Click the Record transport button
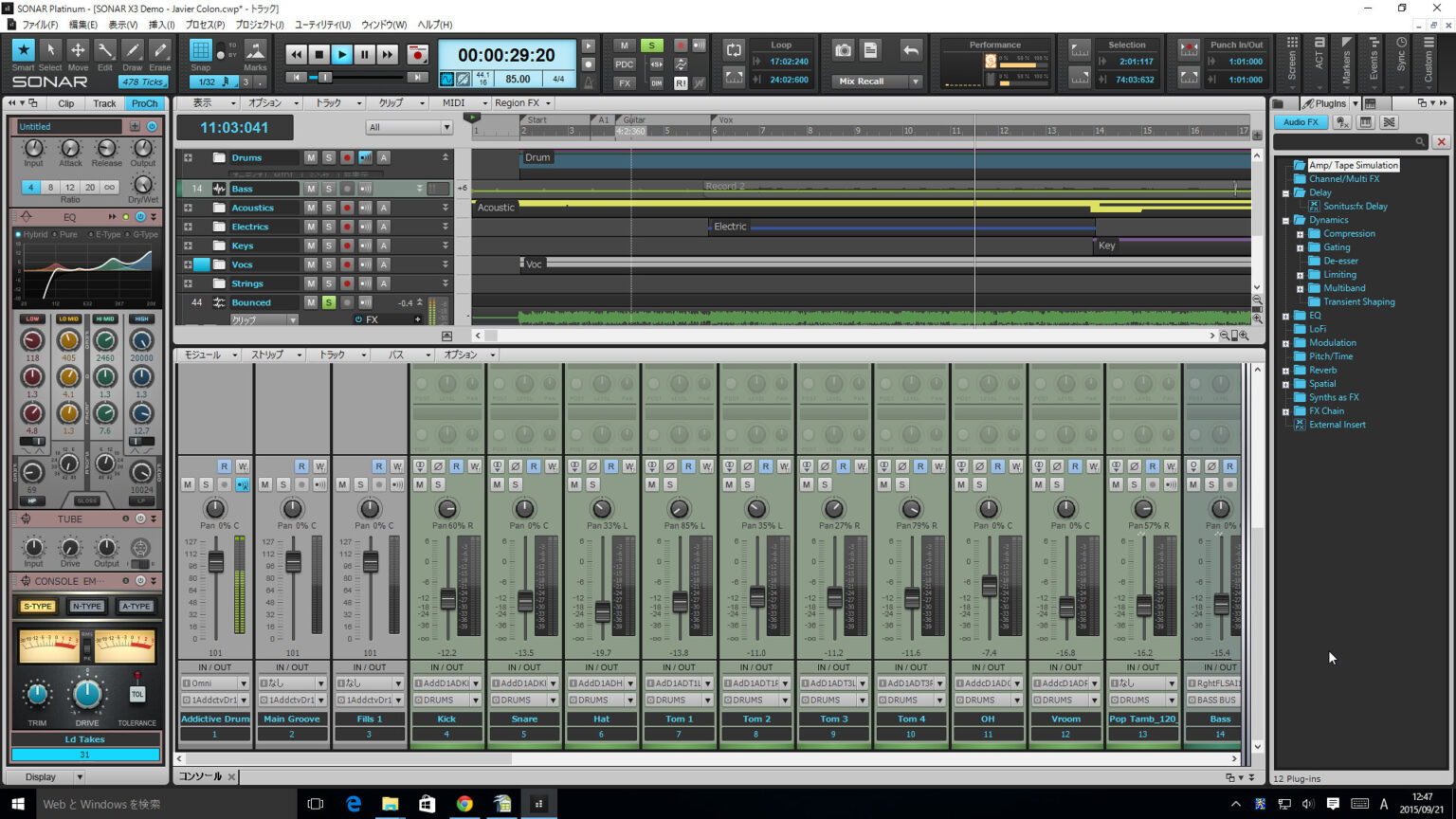This screenshot has width=1456, height=819. coord(417,55)
